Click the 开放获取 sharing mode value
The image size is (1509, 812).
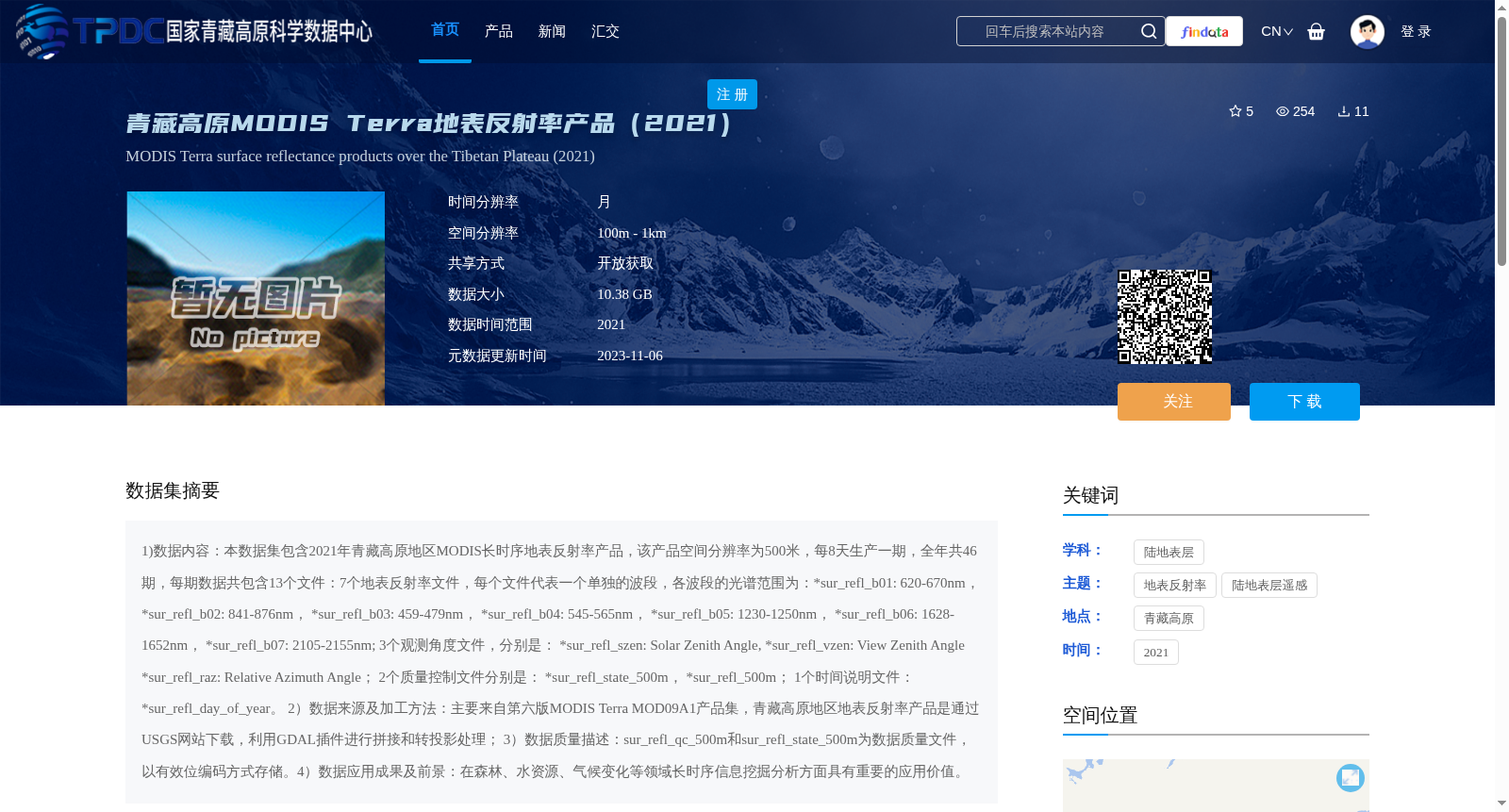click(625, 263)
